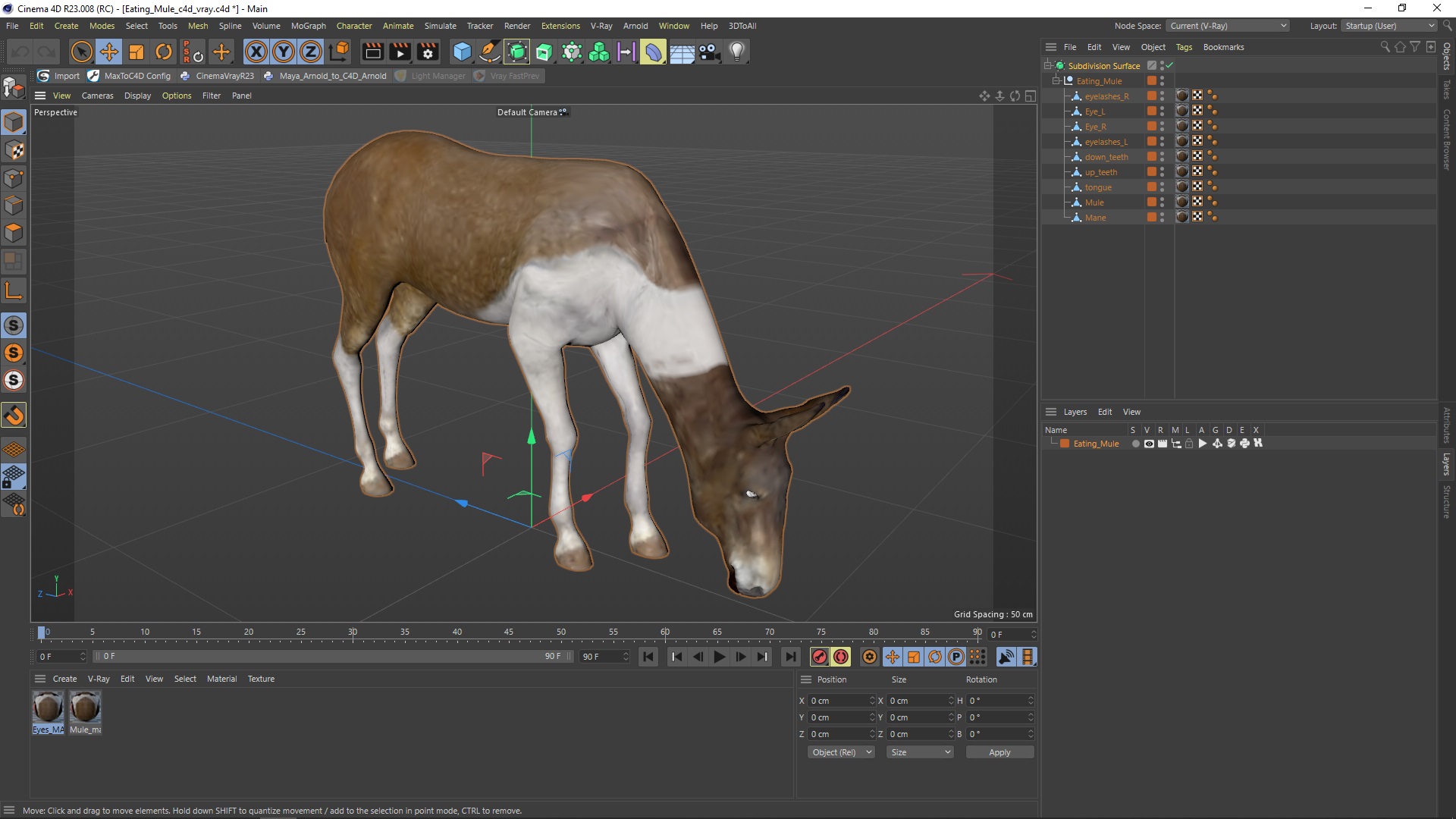Open the Cameras viewport menu
The image size is (1456, 819).
point(97,96)
